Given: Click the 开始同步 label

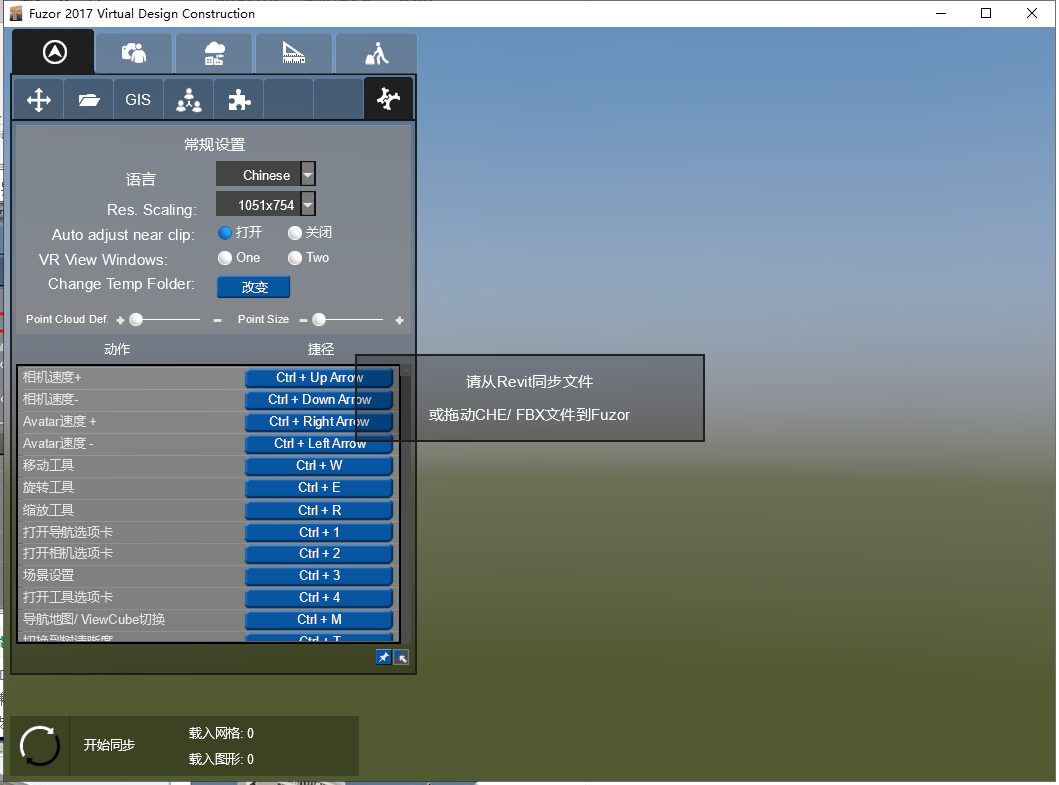Looking at the screenshot, I should (x=109, y=746).
